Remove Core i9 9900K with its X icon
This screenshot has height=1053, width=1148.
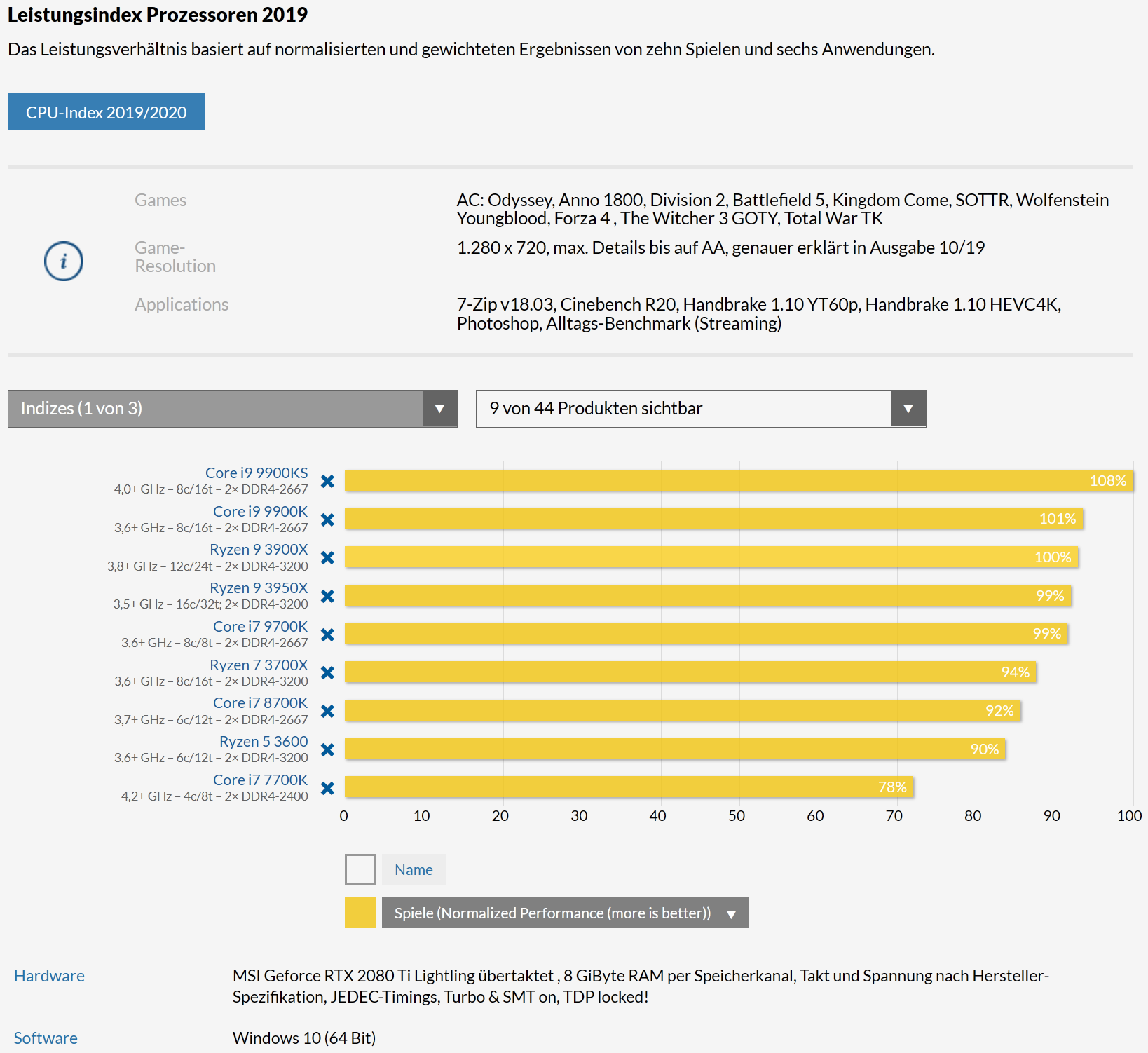(327, 519)
